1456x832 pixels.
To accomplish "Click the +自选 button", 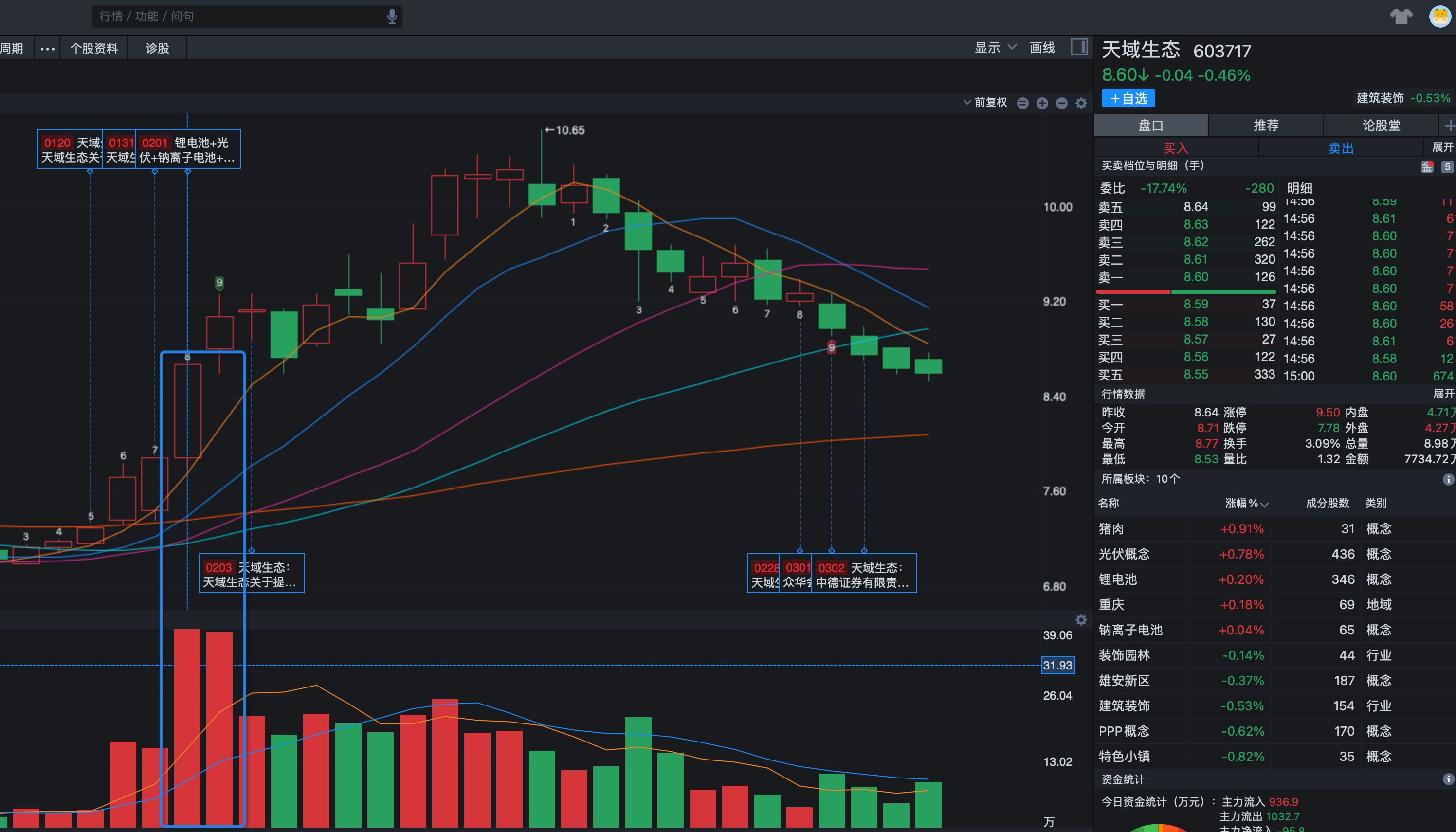I will coord(1128,98).
